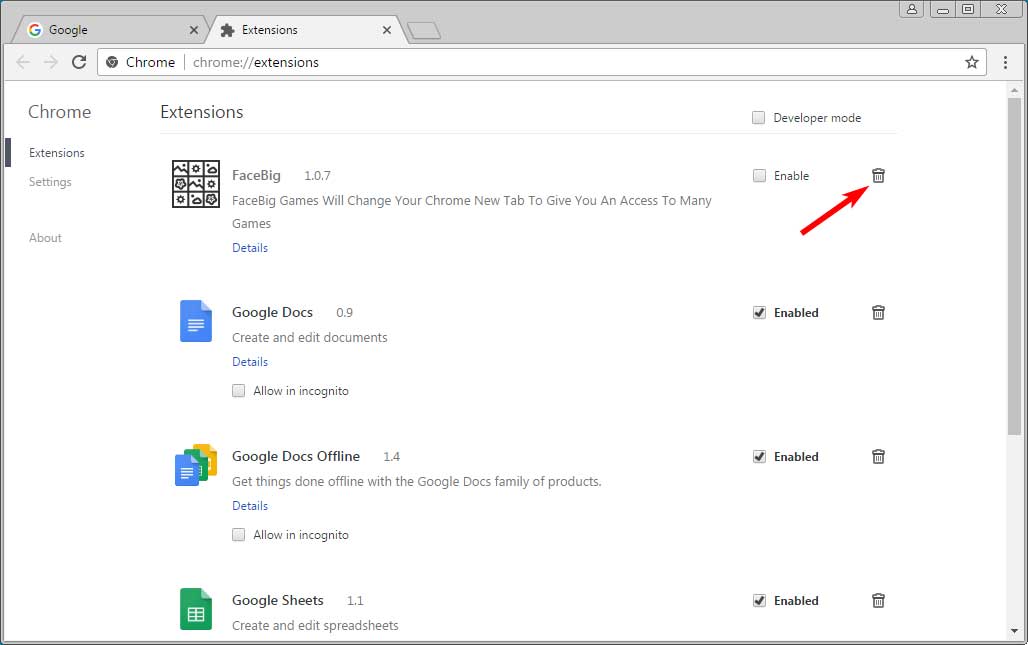This screenshot has height=645, width=1028.
Task: Delete Google Docs with its trash icon
Action: click(878, 312)
